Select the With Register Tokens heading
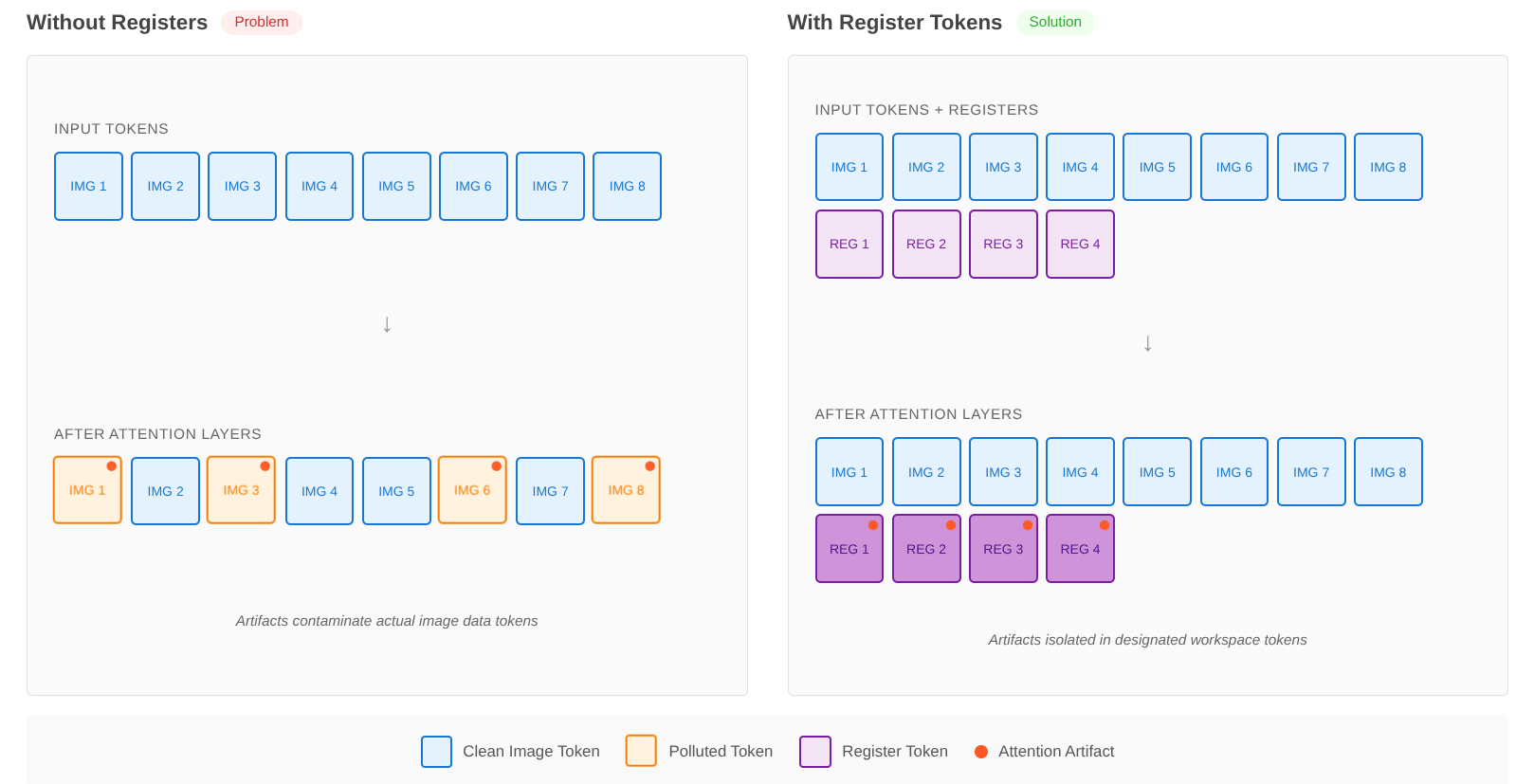 click(x=894, y=23)
